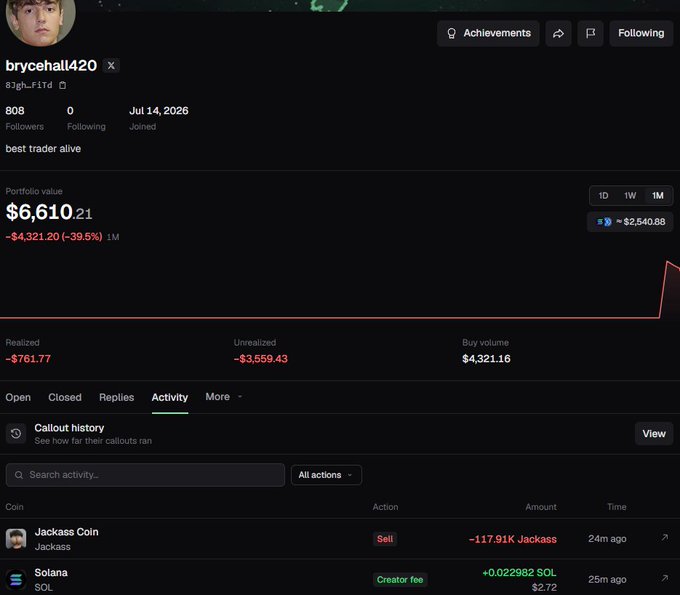This screenshot has height=595, width=680.
Task: Click the portfolio value $6,610.21
Action: pyautogui.click(x=49, y=212)
